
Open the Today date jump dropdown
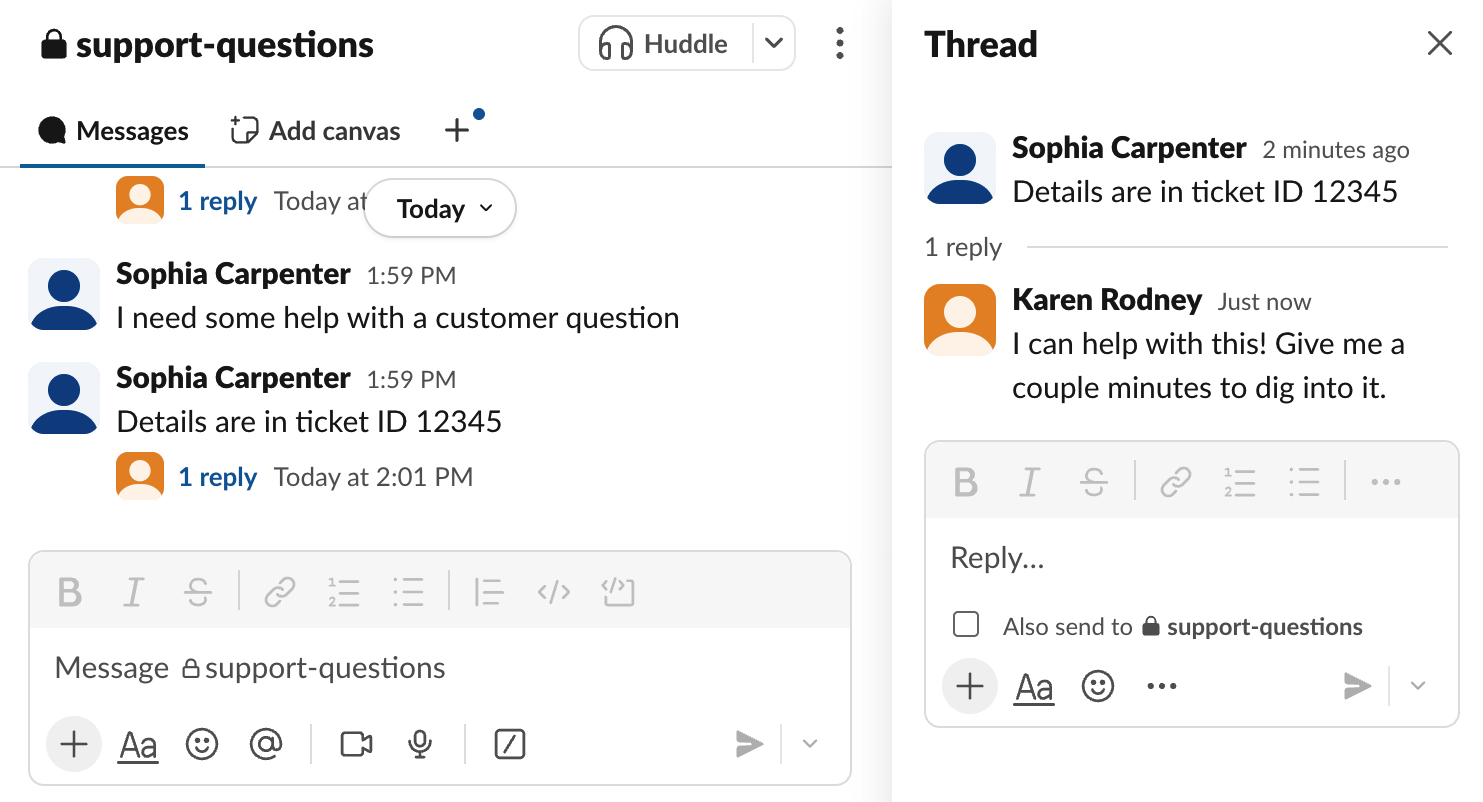[x=441, y=209]
